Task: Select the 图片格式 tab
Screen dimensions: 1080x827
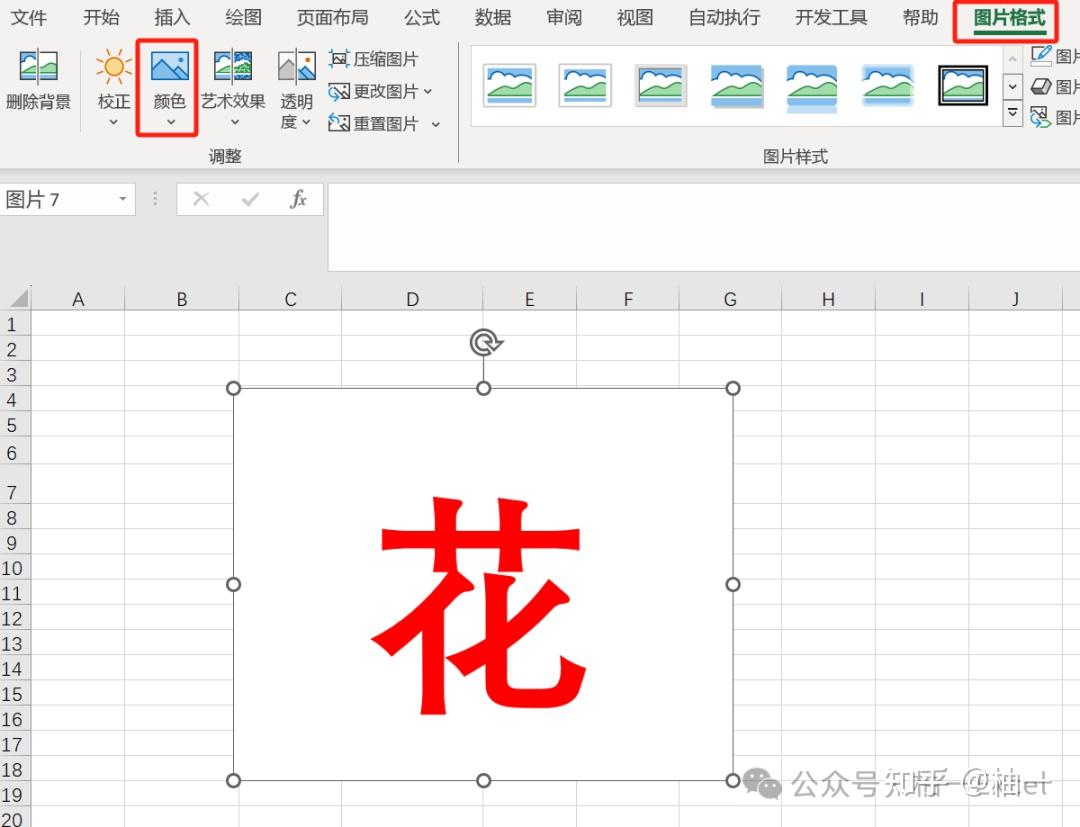Action: pyautogui.click(x=1009, y=19)
